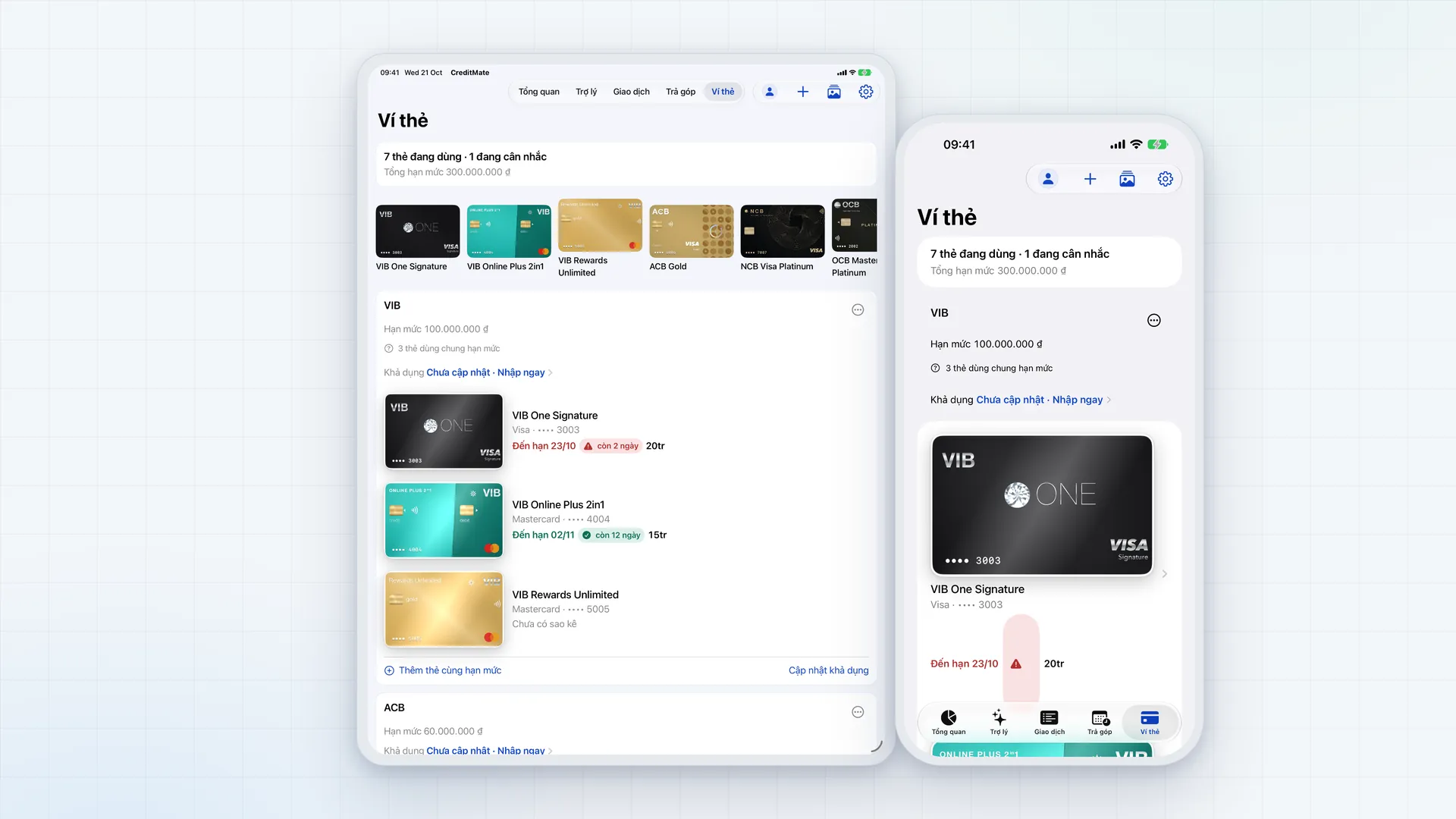Tap the profile icon on the phone
This screenshot has width=1456, height=819.
[1048, 179]
